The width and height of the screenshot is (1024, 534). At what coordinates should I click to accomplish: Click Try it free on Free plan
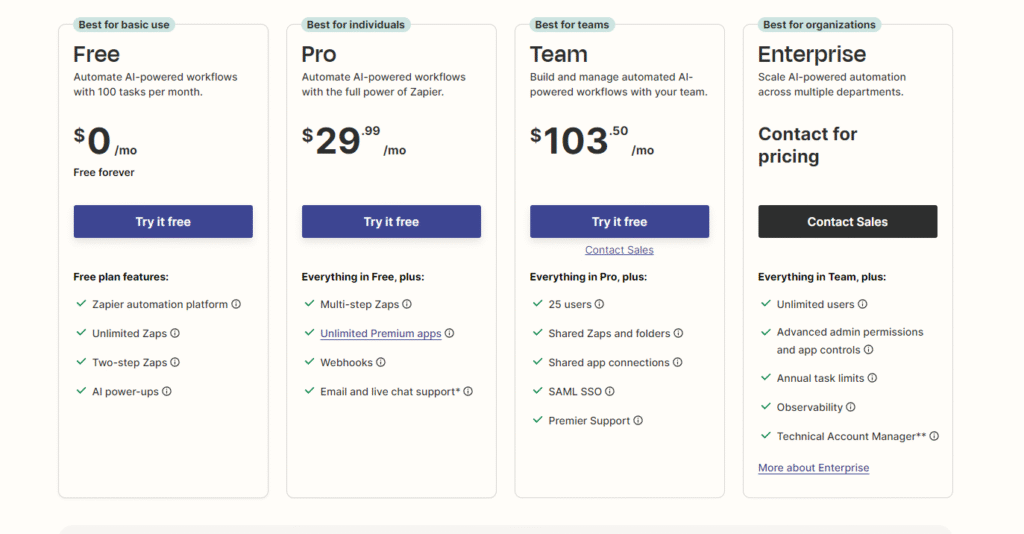point(163,221)
